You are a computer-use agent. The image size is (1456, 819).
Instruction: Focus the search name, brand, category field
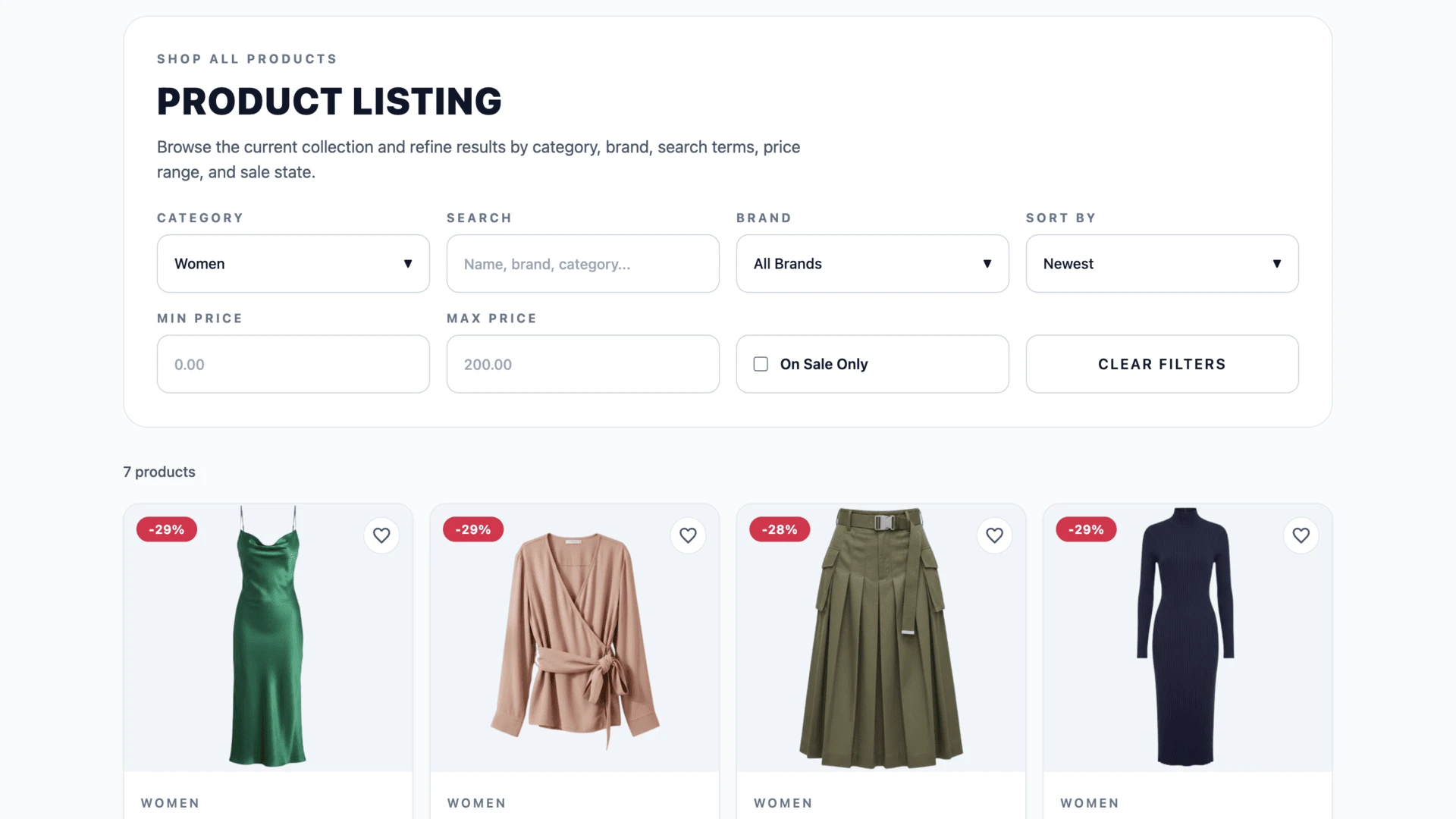tap(583, 264)
